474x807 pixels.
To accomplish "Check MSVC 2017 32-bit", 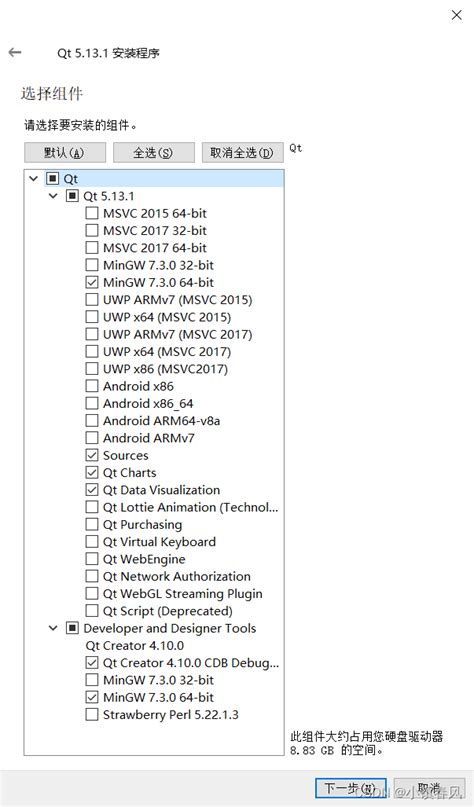I will coord(92,231).
